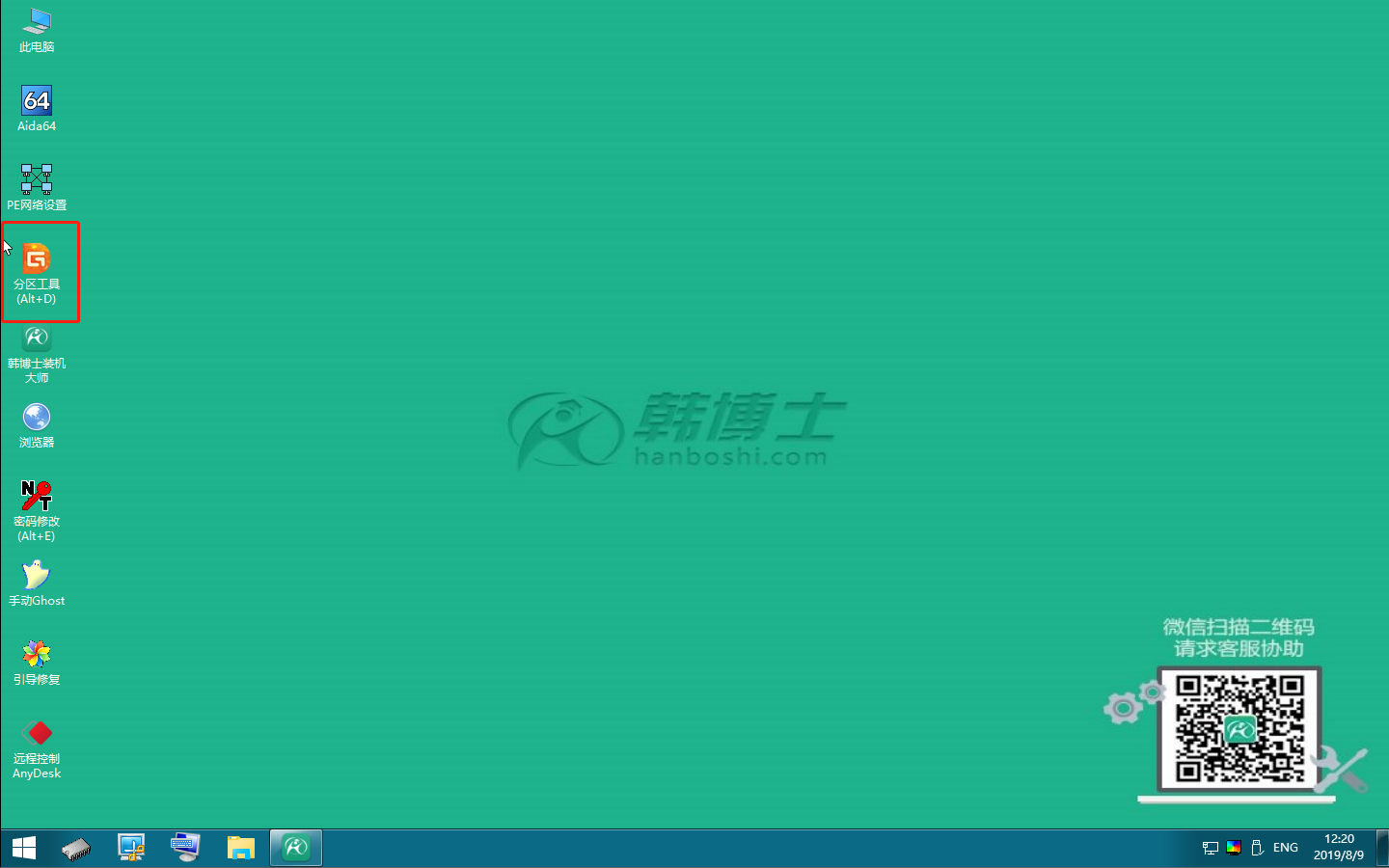Screen dimensions: 1389x868
Task: Launch Aida64 hardware diagnostics
Action: point(37,98)
